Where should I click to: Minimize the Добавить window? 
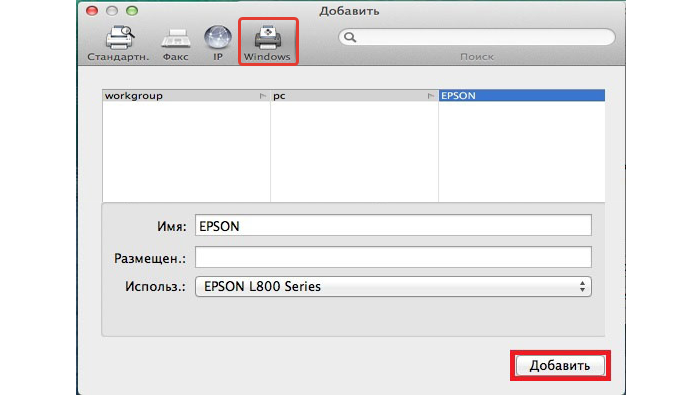tap(112, 11)
